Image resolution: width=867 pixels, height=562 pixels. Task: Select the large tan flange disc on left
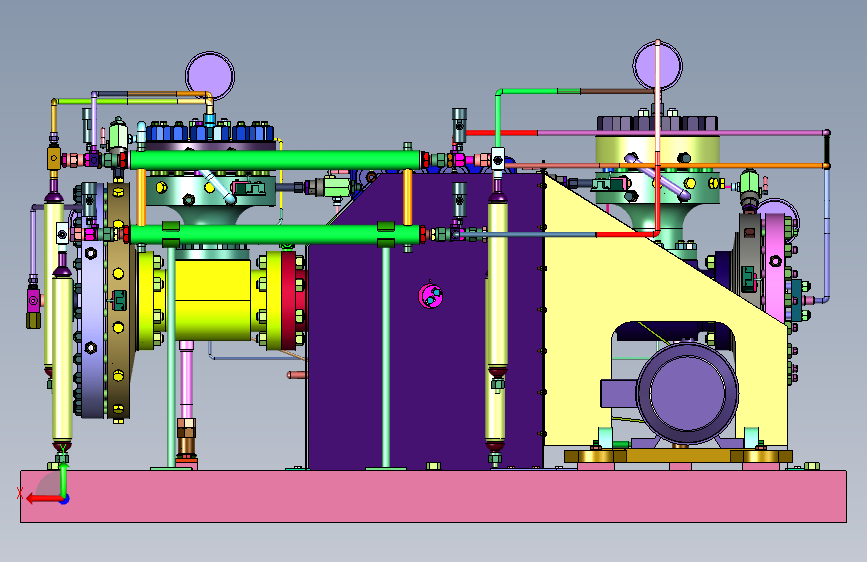(x=119, y=301)
